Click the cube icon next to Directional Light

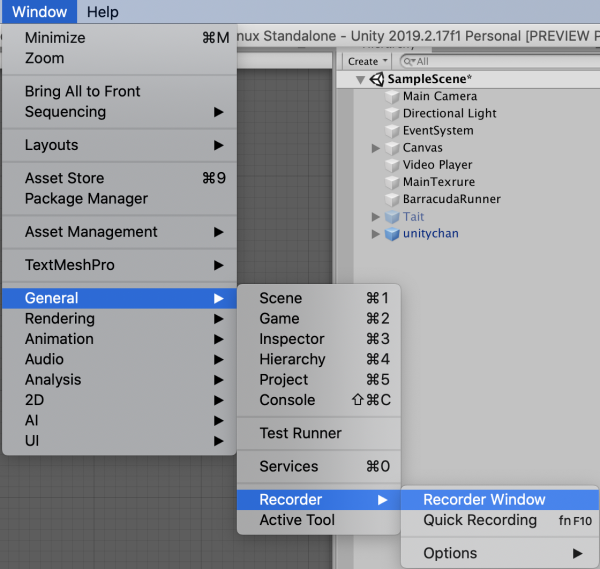[392, 114]
